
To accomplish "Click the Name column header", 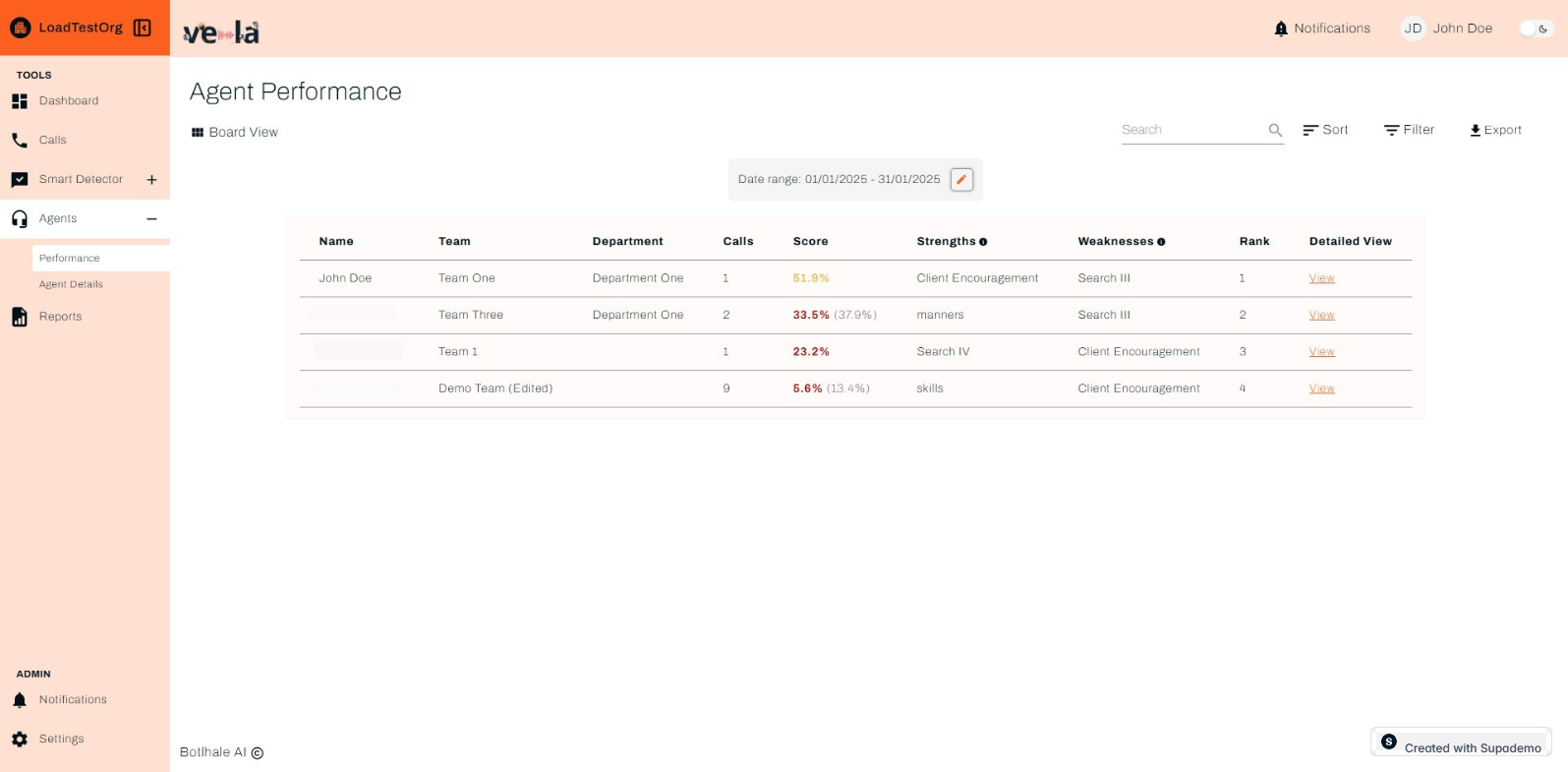I will (336, 241).
